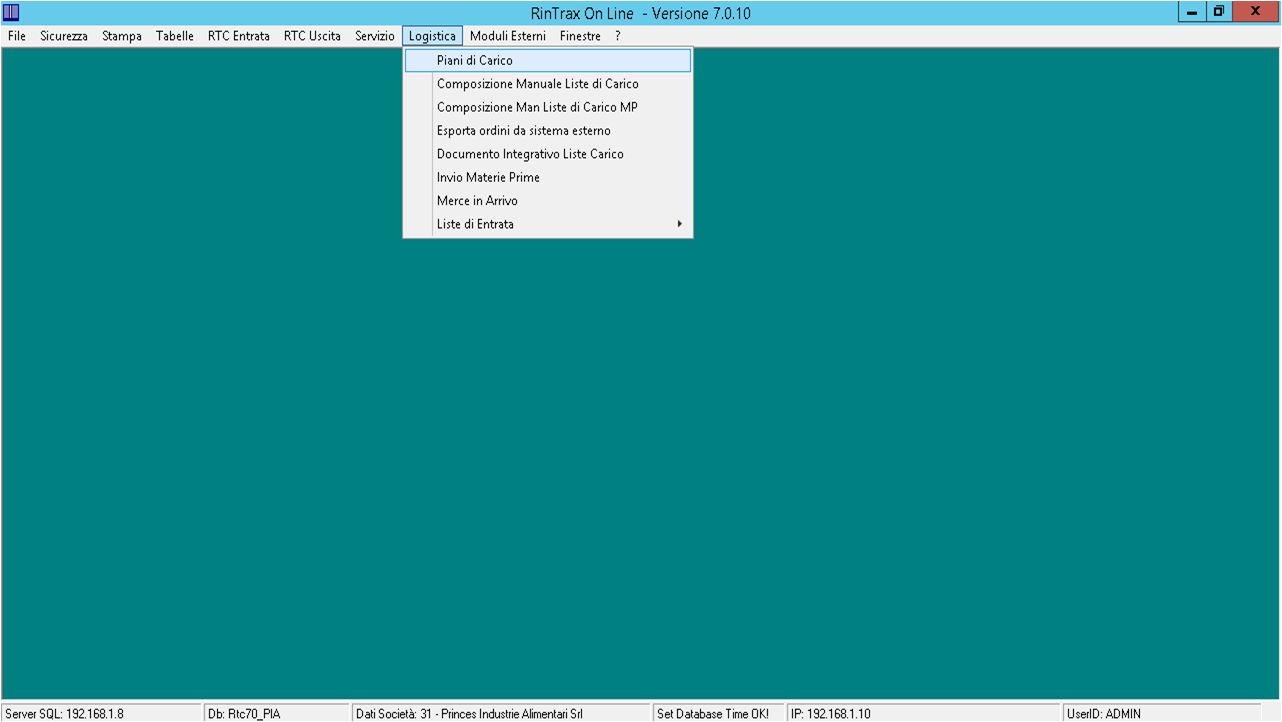Expand the Liste di Entrata submenu
1282x722 pixels.
548,224
